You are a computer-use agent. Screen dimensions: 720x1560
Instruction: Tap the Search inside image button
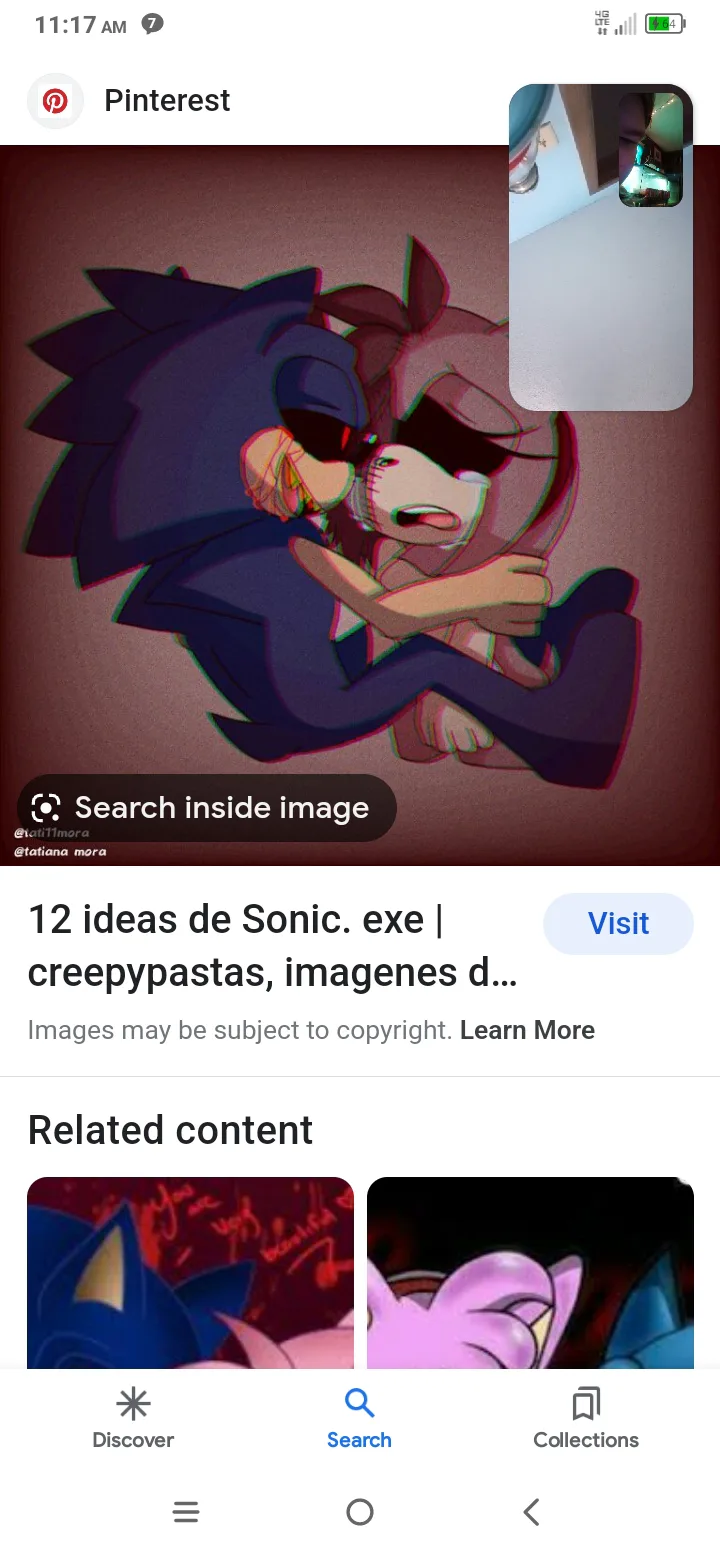(207, 808)
